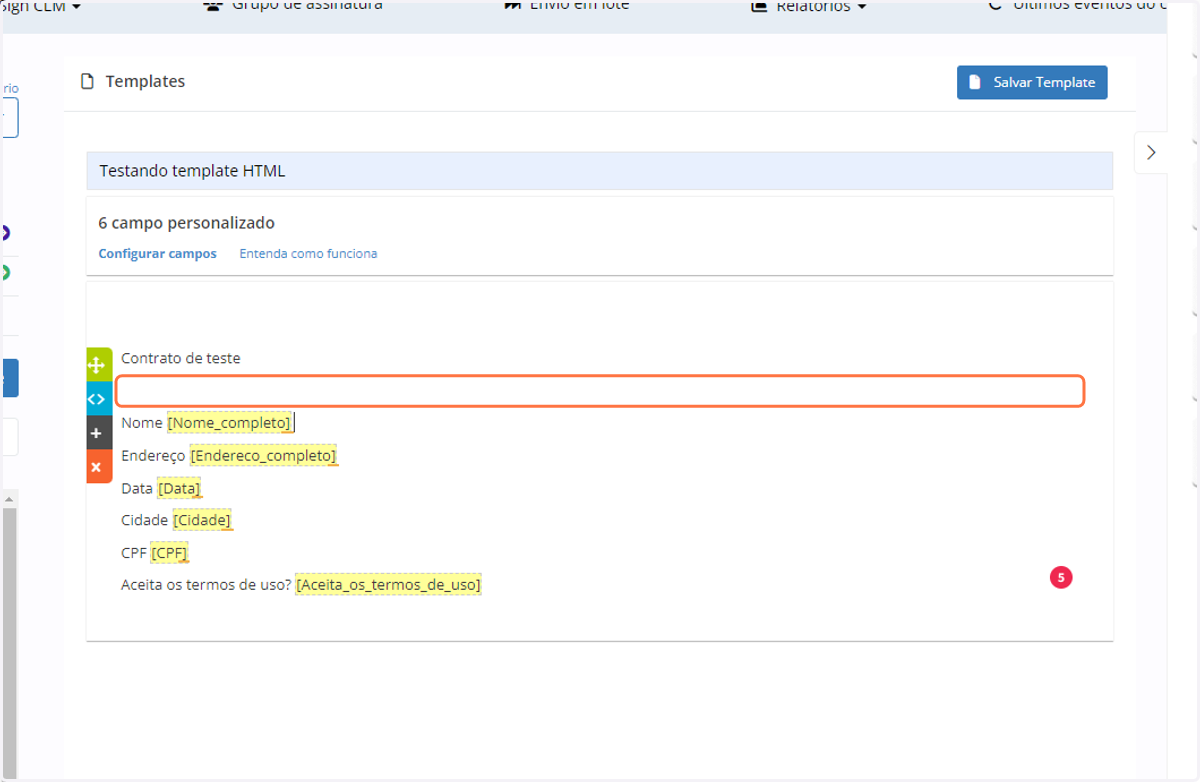Screen dimensions: 1200x782
Task: Click the 6 campo personalizado heading
Action: click(186, 223)
